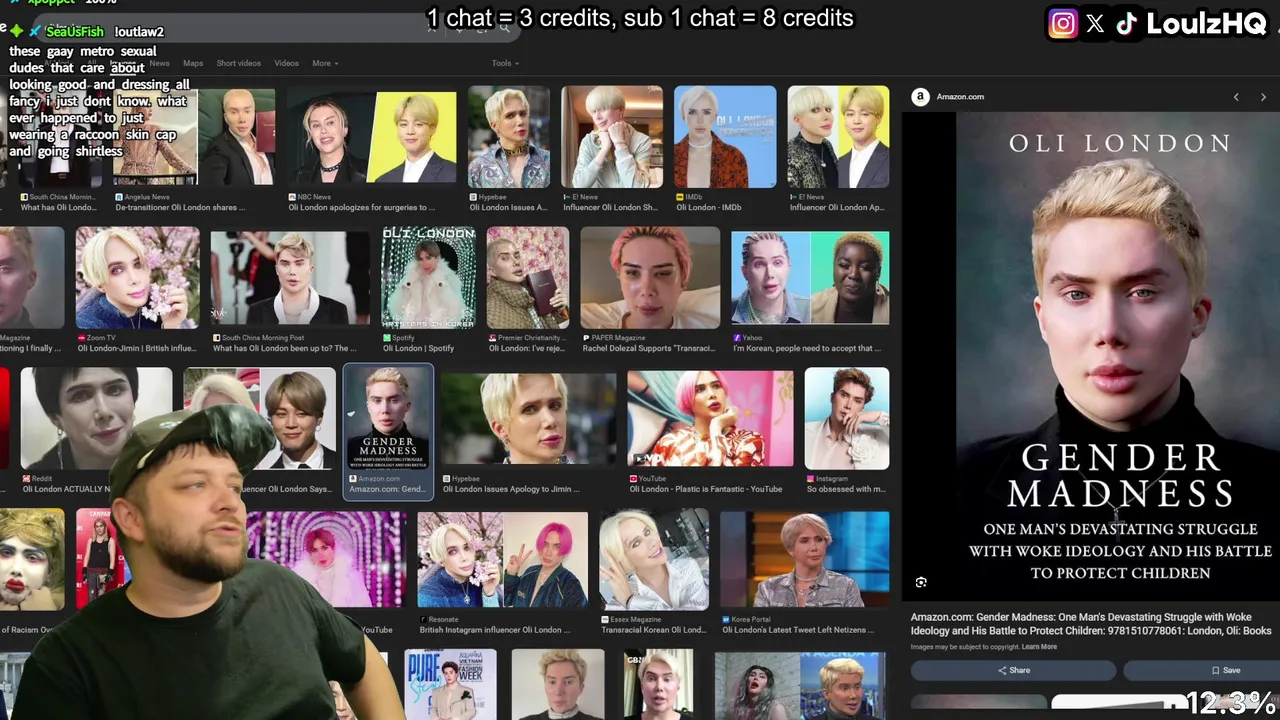Select the Instagram 'So obsessed' thumbnail
Image resolution: width=1280 pixels, height=720 pixels.
click(847, 418)
